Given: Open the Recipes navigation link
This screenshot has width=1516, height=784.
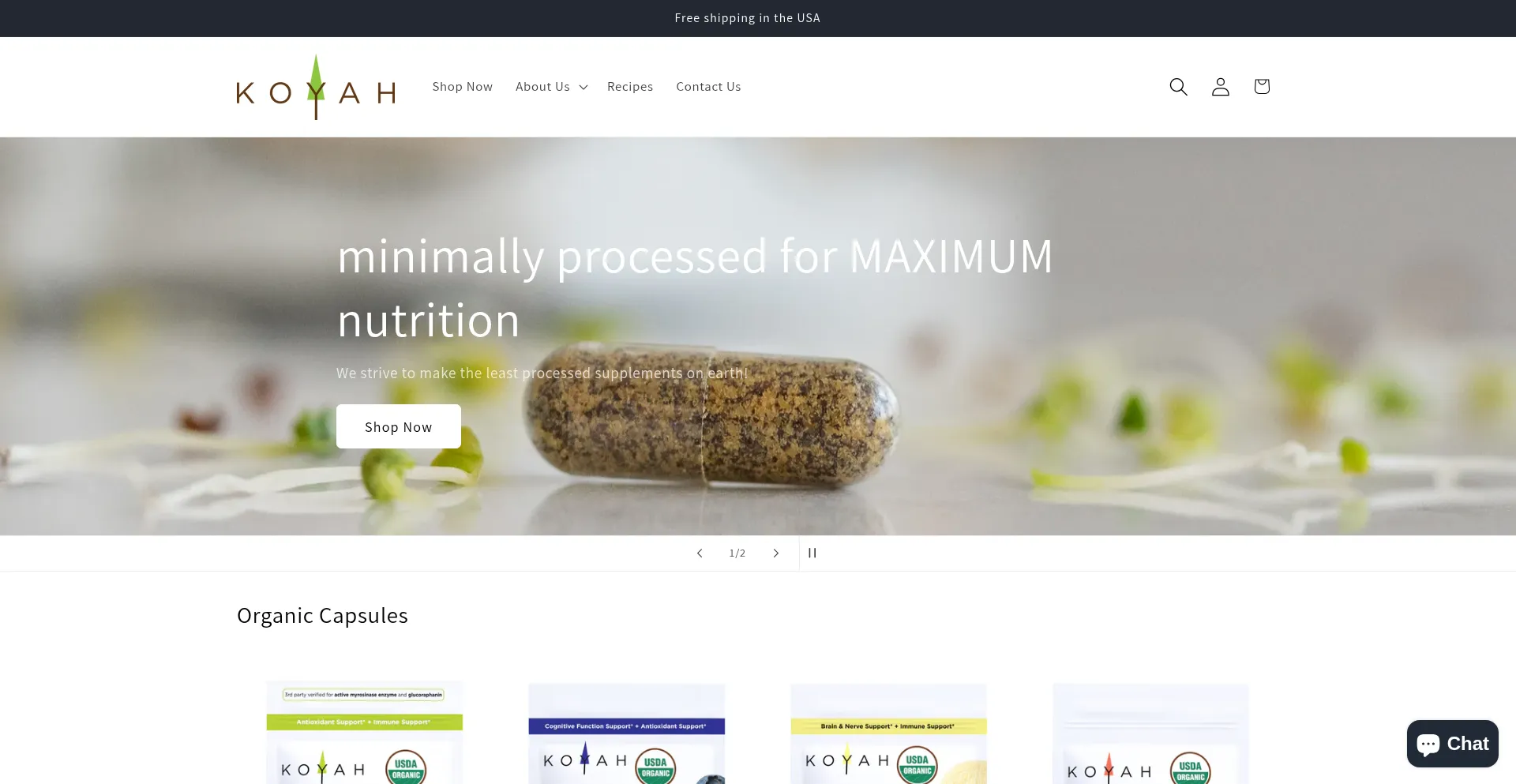Looking at the screenshot, I should [x=629, y=87].
